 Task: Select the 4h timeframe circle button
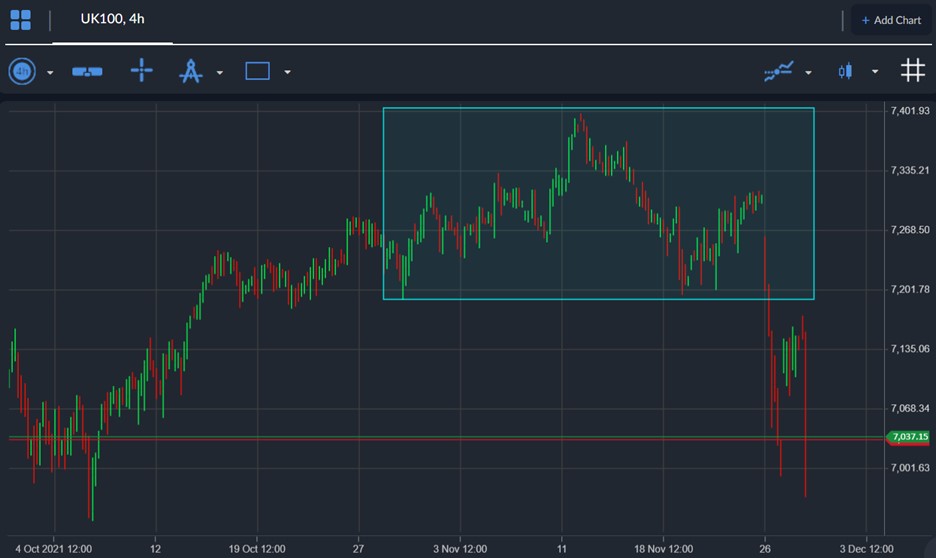pyautogui.click(x=22, y=72)
